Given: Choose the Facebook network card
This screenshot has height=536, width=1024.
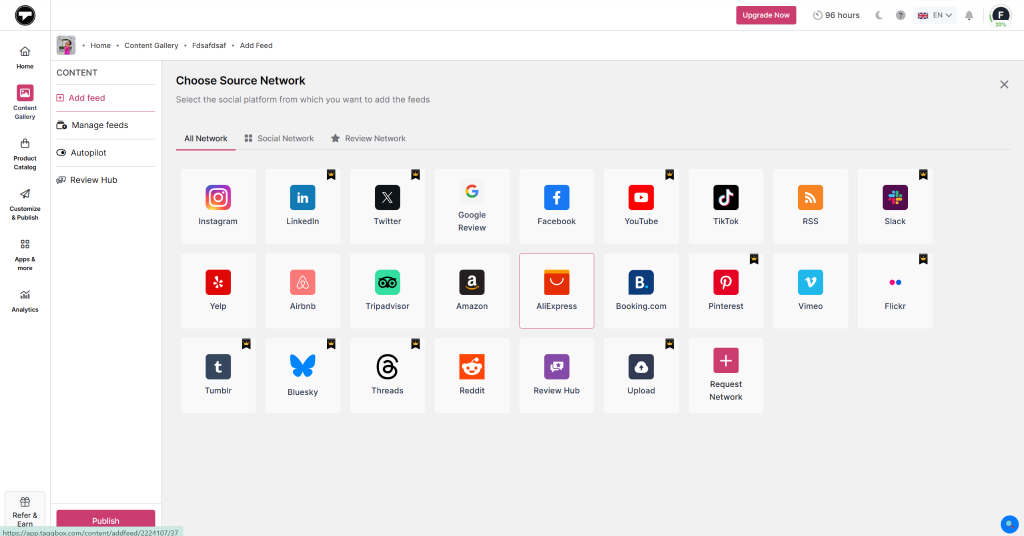Looking at the screenshot, I should 556,206.
